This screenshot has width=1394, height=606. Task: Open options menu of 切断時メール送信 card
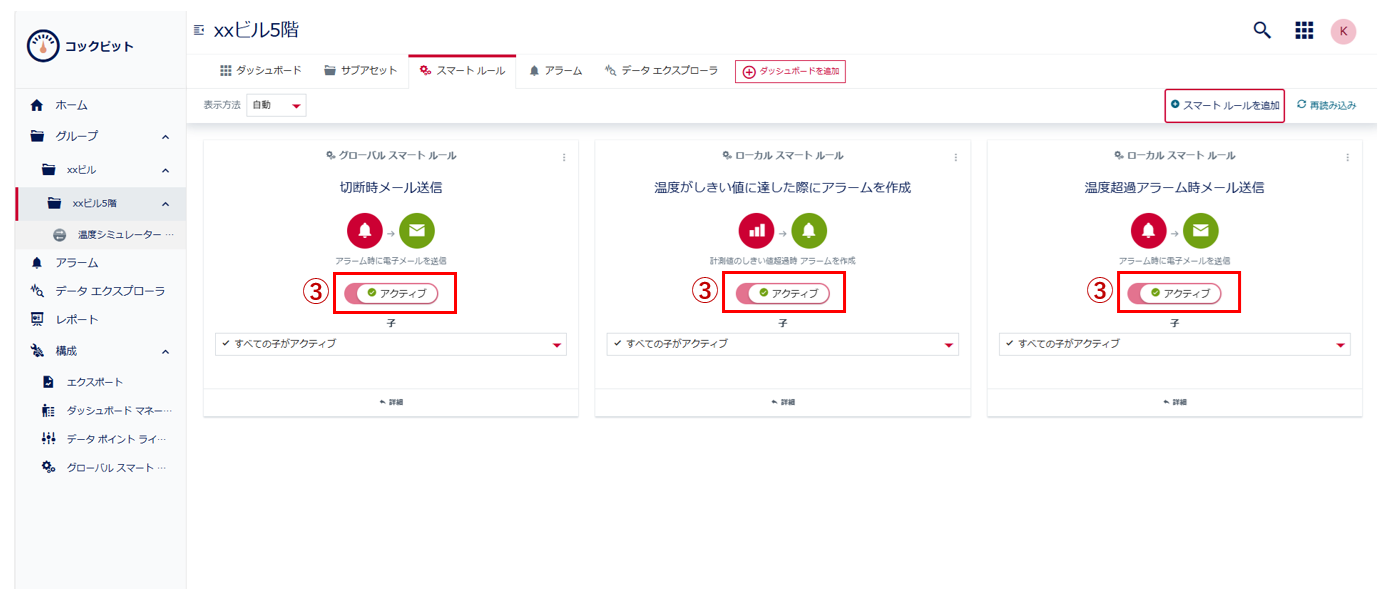pos(563,157)
